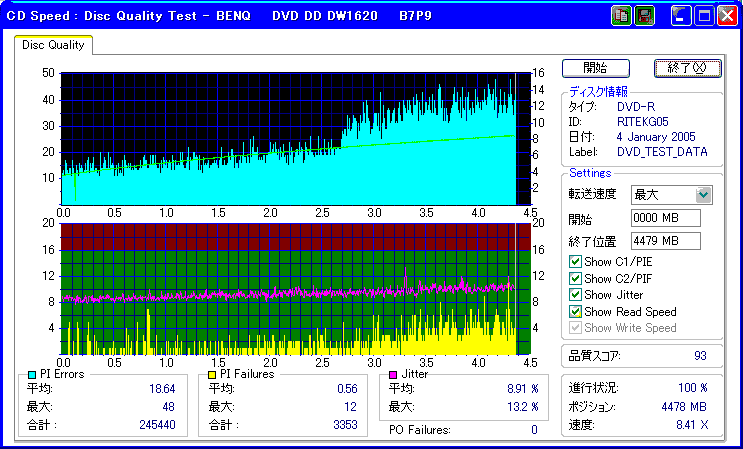Click the 進行状況 value 100 %
The image size is (743, 449).
click(693, 388)
